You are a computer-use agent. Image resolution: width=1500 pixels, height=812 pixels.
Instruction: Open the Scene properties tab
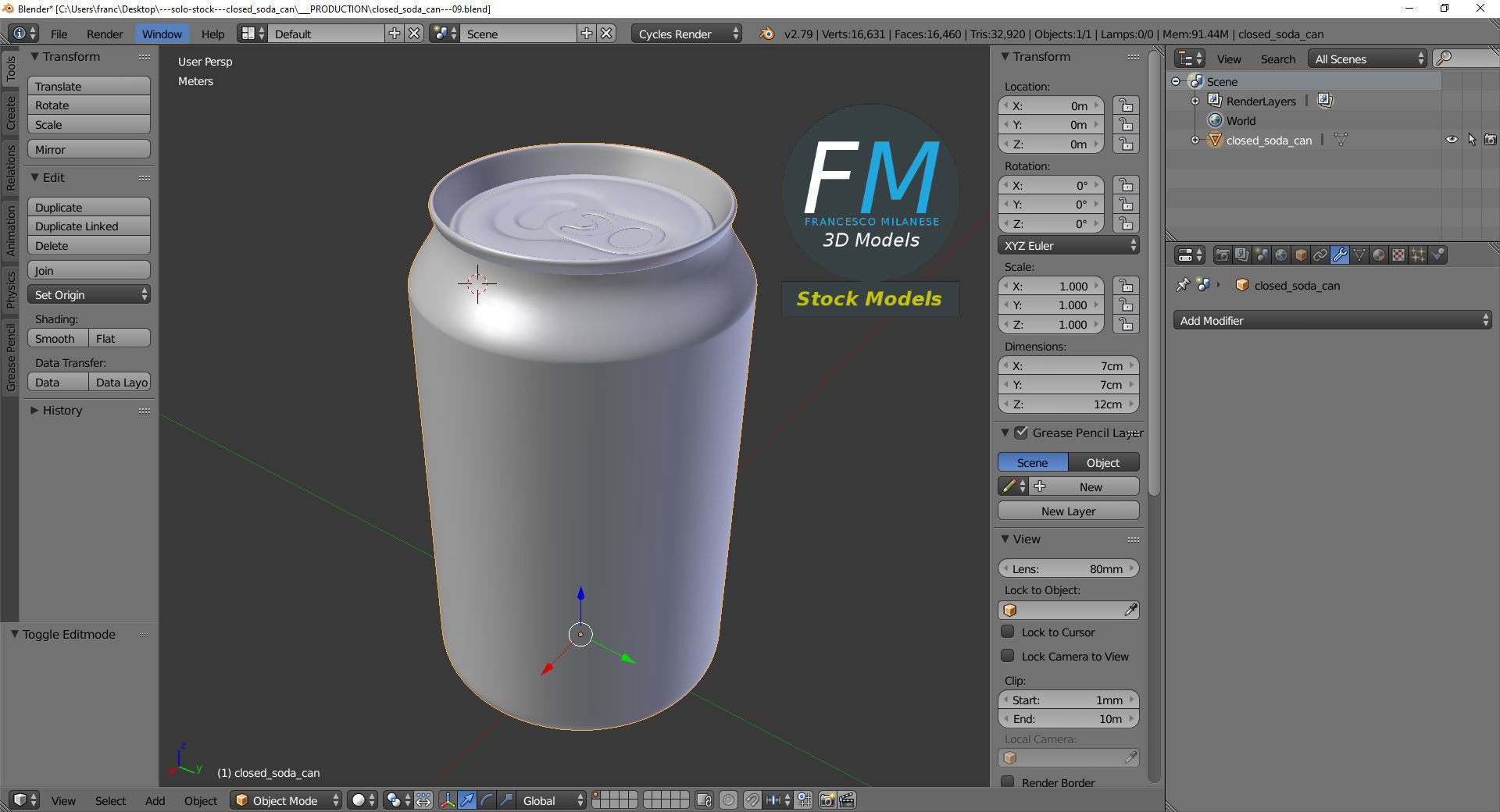[x=1262, y=255]
